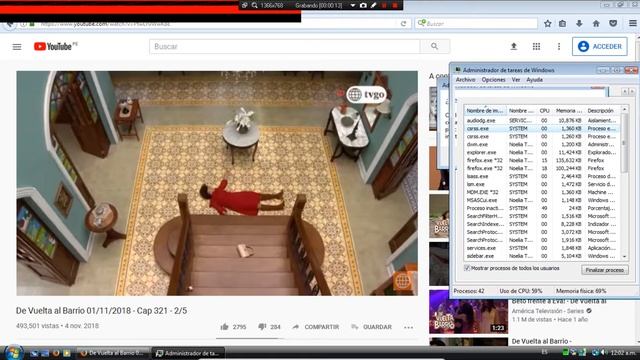Select the audiodg.exe process row
The width and height of the screenshot is (640, 360).
(542, 120)
